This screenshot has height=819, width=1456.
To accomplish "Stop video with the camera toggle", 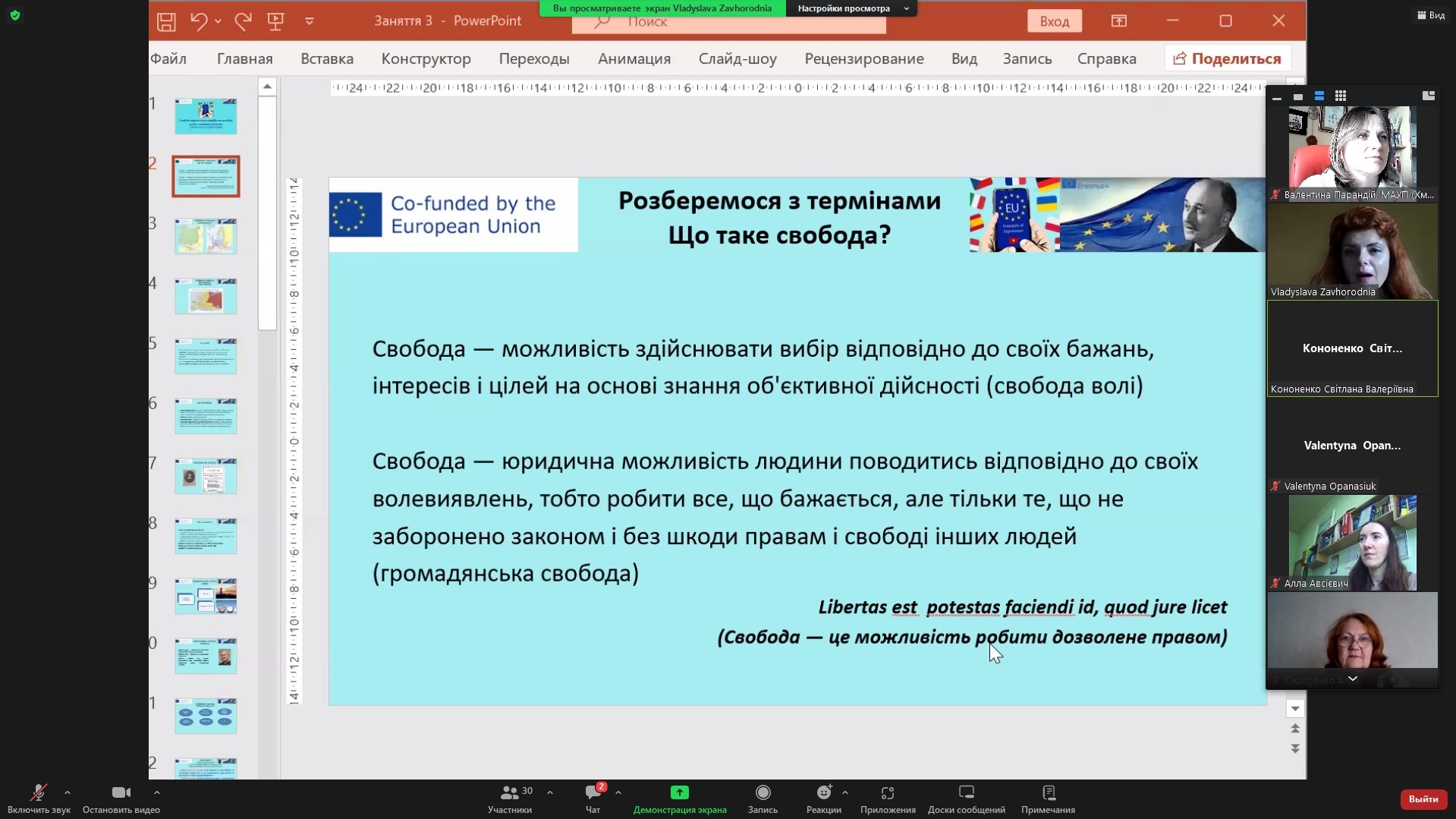I will [121, 793].
